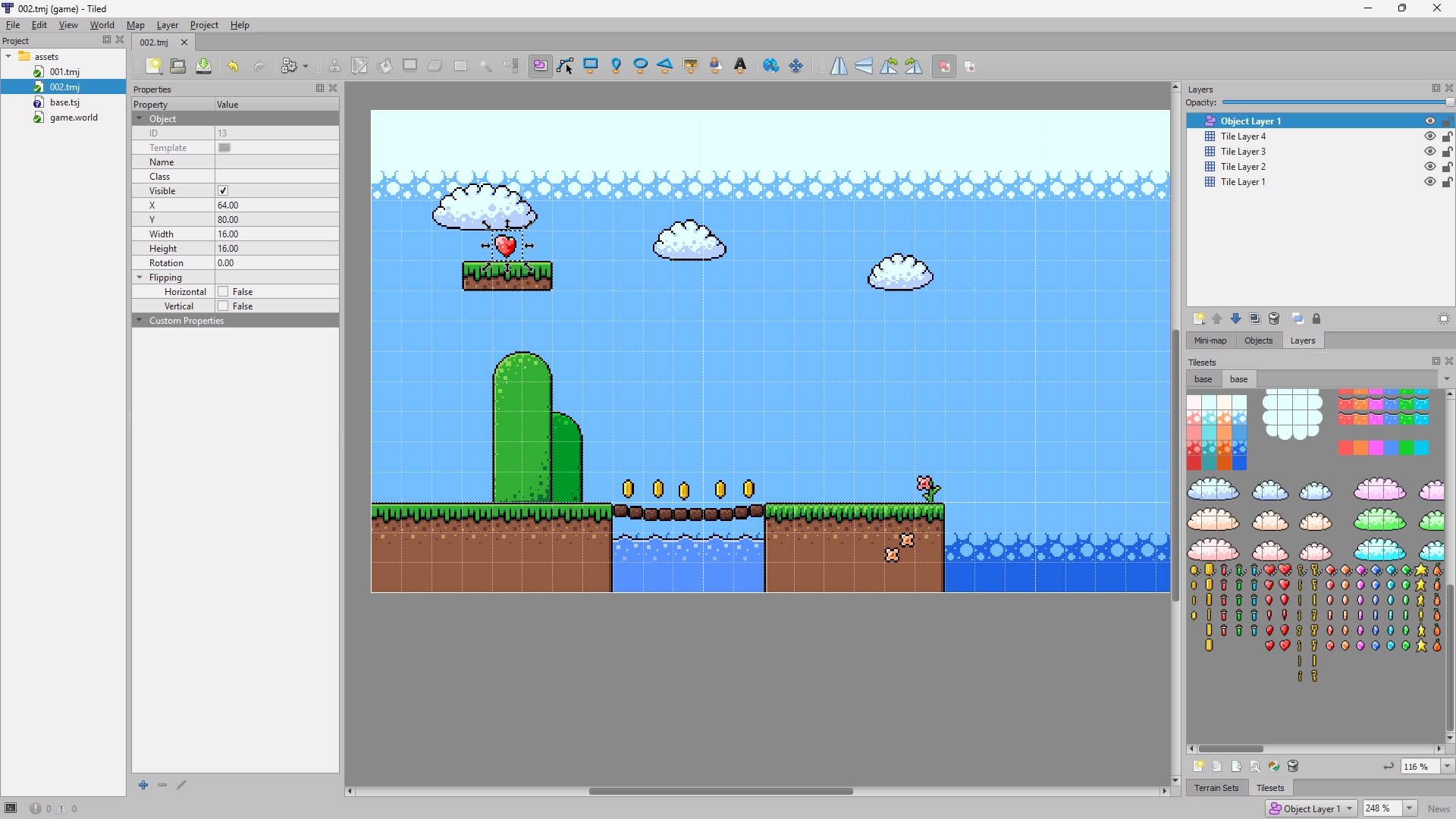The width and height of the screenshot is (1456, 819).
Task: Click the Flip Horizontal toolbar icon
Action: [x=839, y=66]
